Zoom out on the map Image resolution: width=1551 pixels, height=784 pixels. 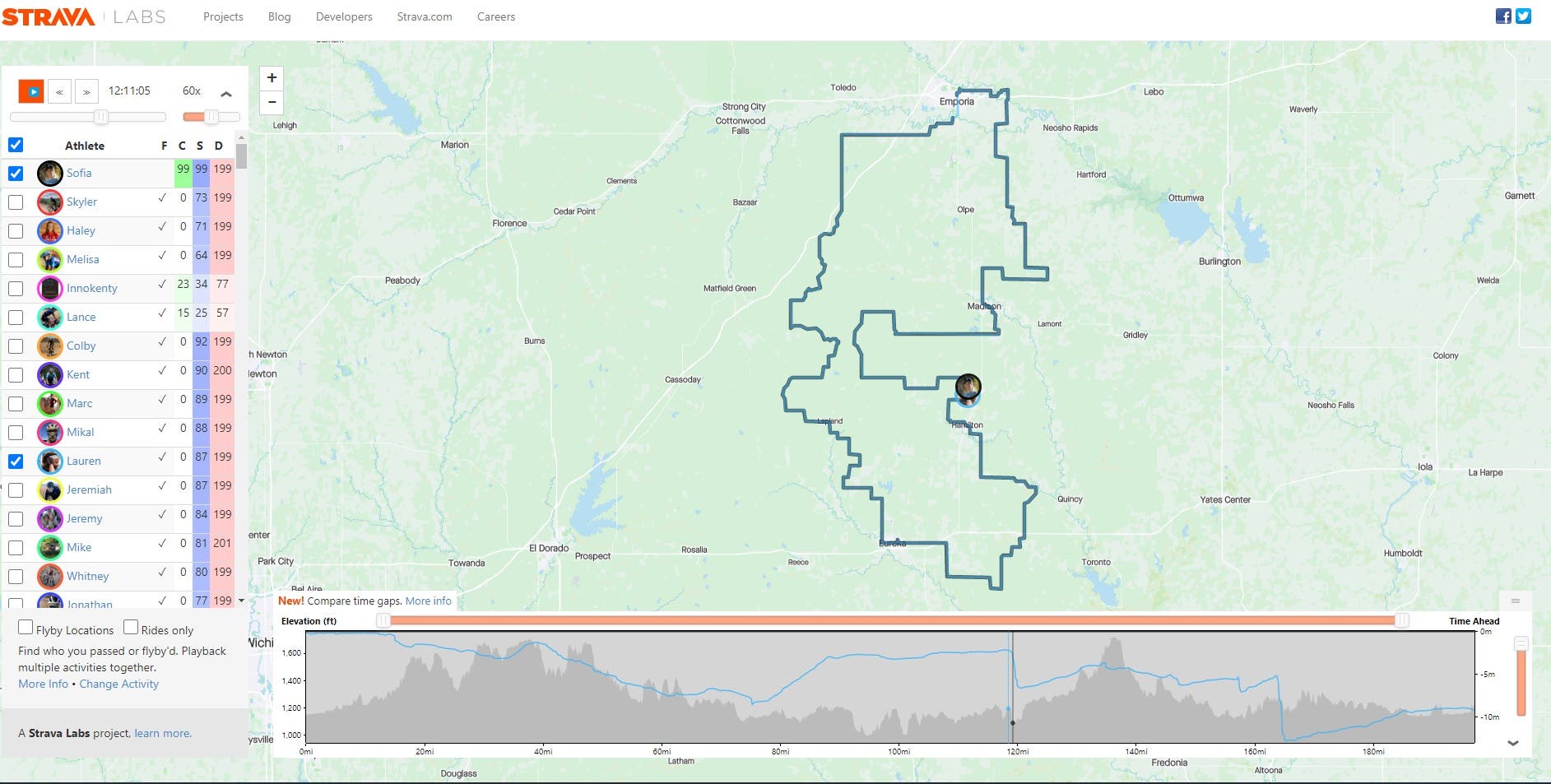point(272,103)
